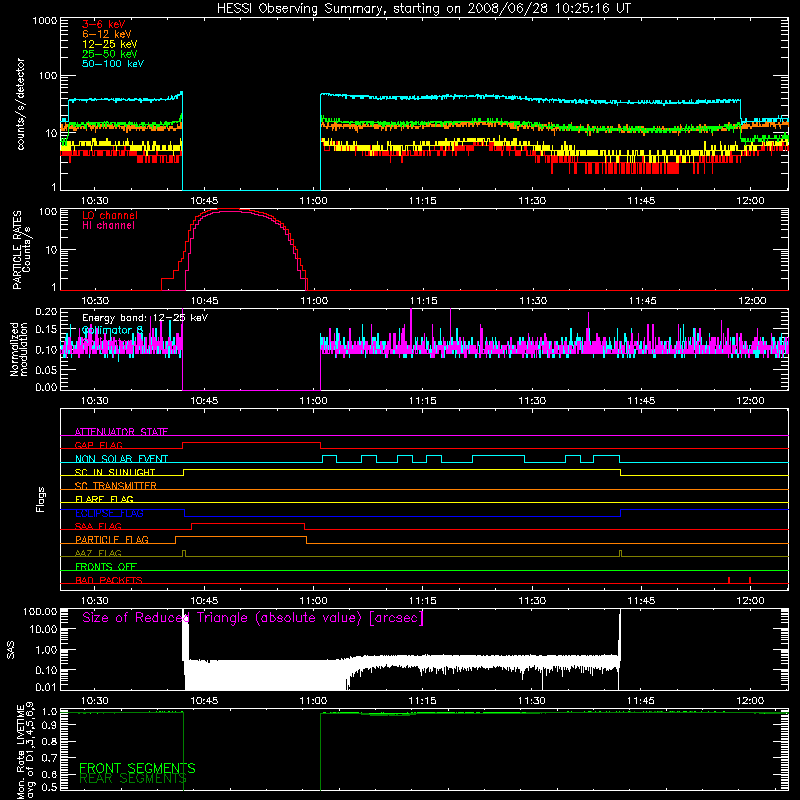Screen dimensions: 800x800
Task: Click the SAA flag raised segment
Action: coord(248,524)
